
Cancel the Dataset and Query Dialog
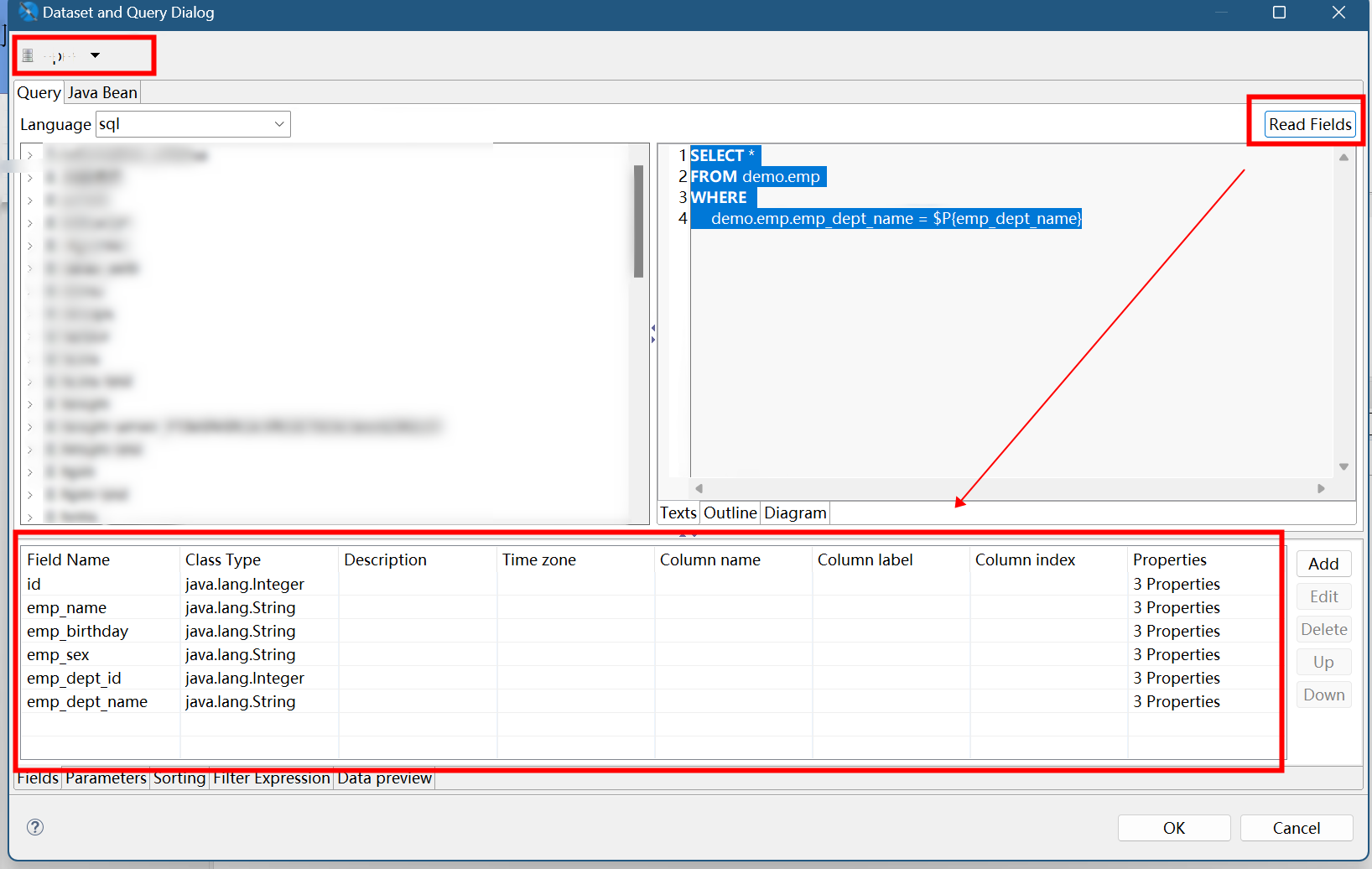(1296, 828)
